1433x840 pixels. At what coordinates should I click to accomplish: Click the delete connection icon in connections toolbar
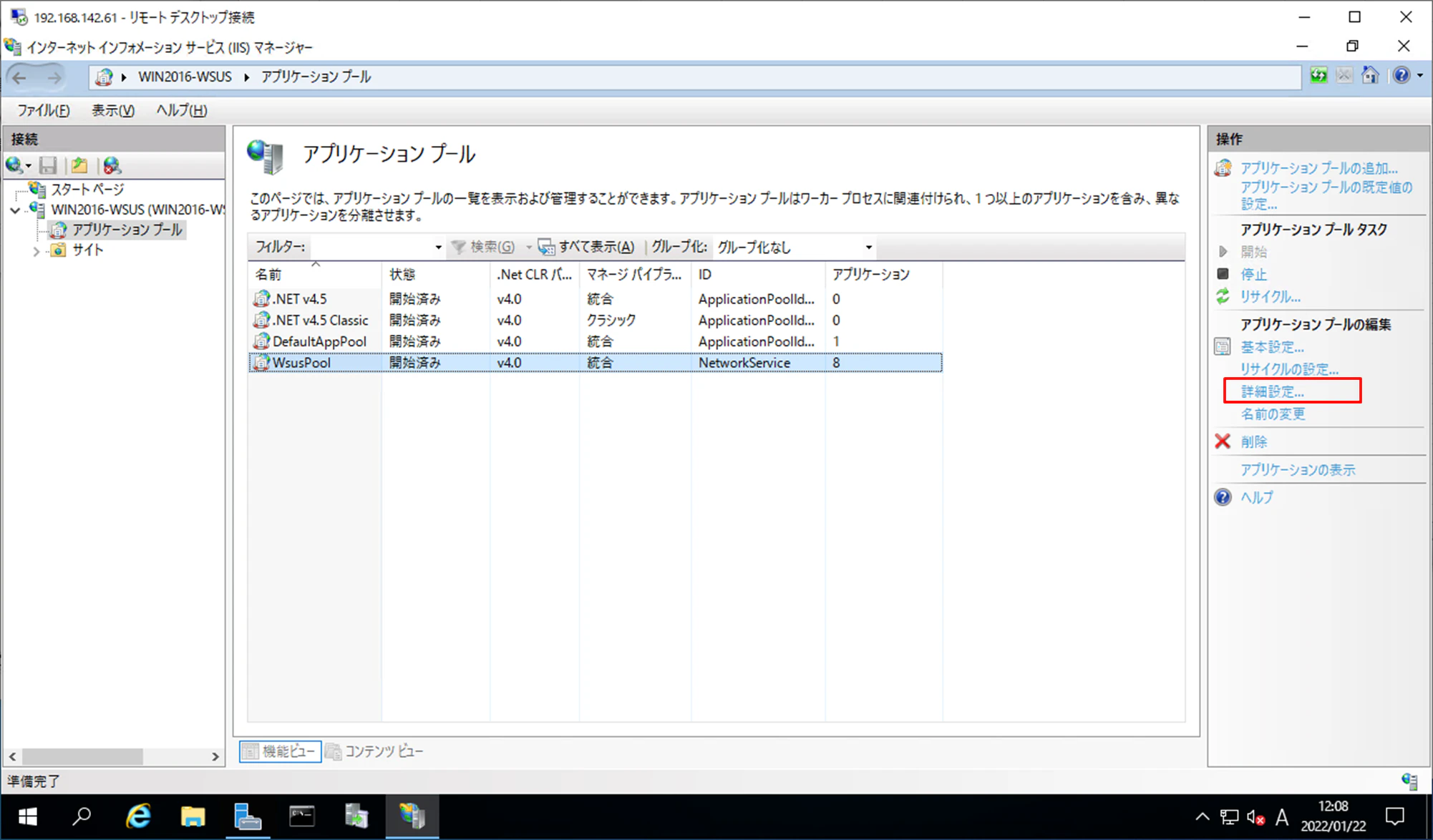point(112,166)
